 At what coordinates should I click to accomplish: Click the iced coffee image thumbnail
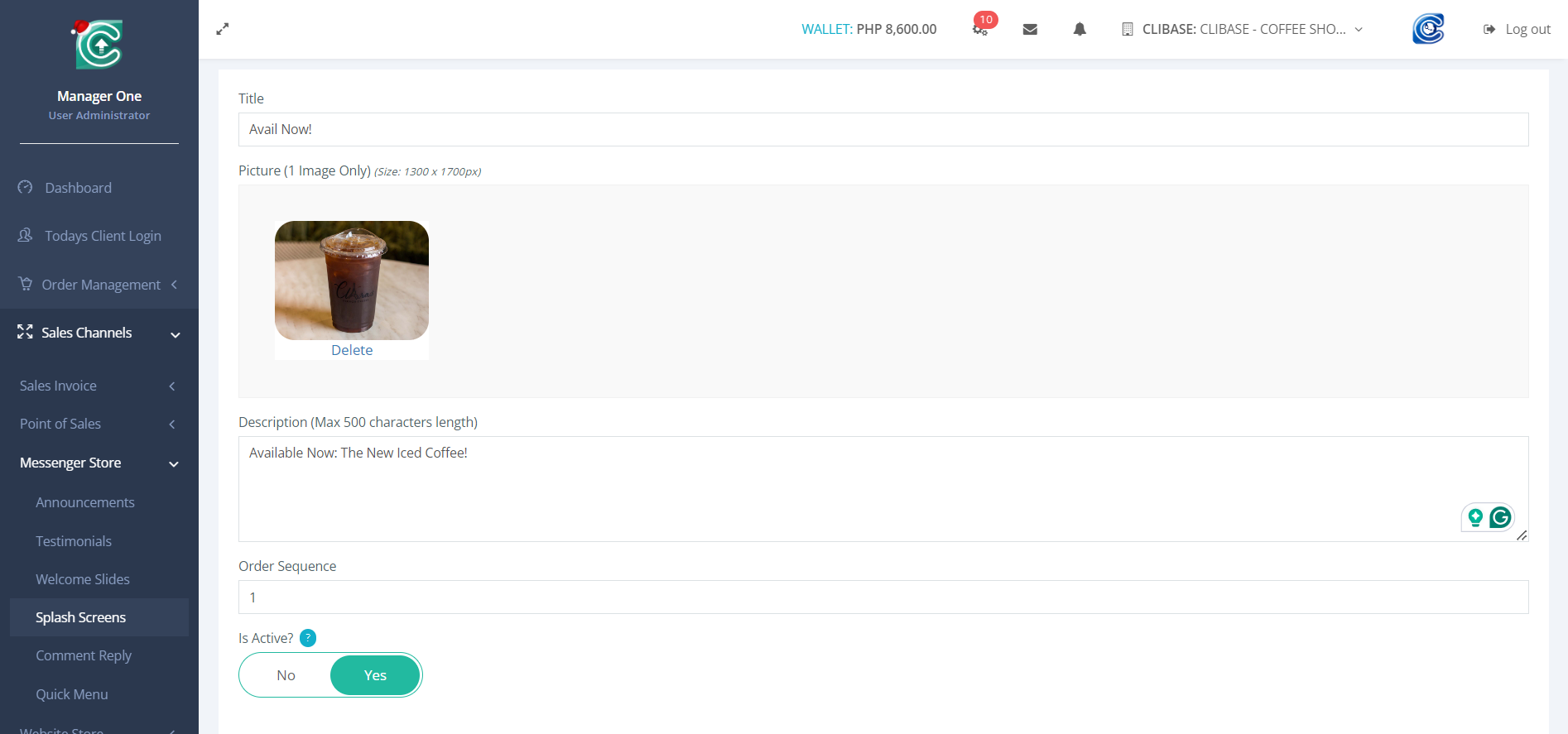coord(352,280)
